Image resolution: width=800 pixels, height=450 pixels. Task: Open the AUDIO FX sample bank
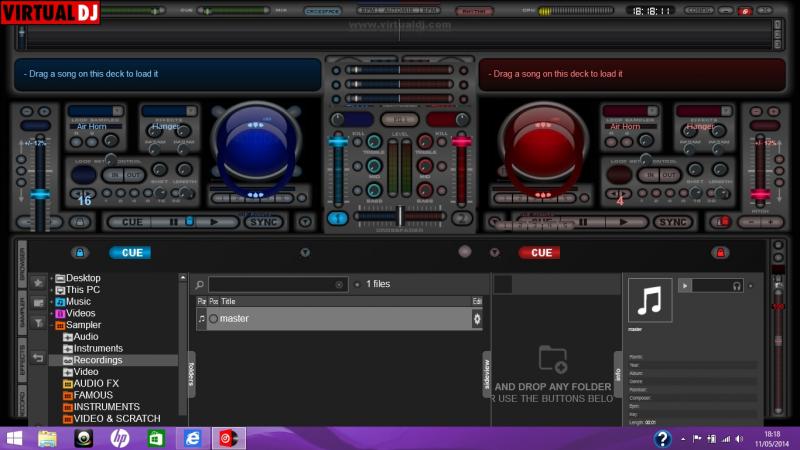click(96, 384)
